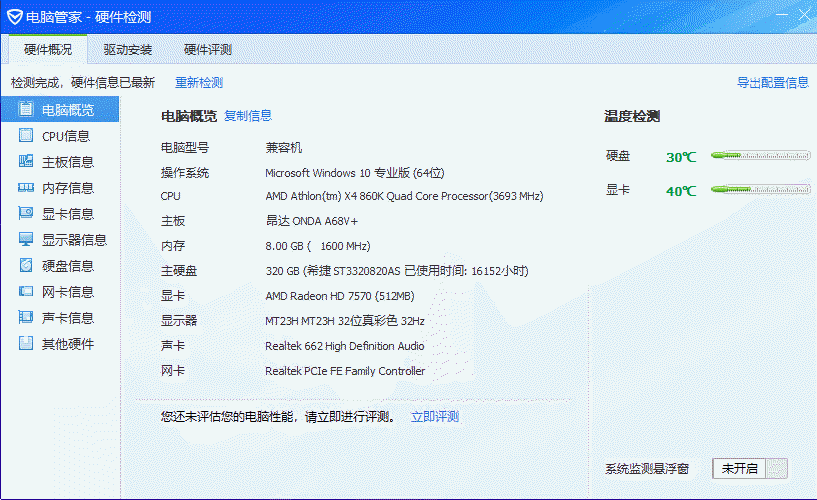This screenshot has width=817, height=500.
Task: Click the MT23H monitor value
Action: click(345, 321)
